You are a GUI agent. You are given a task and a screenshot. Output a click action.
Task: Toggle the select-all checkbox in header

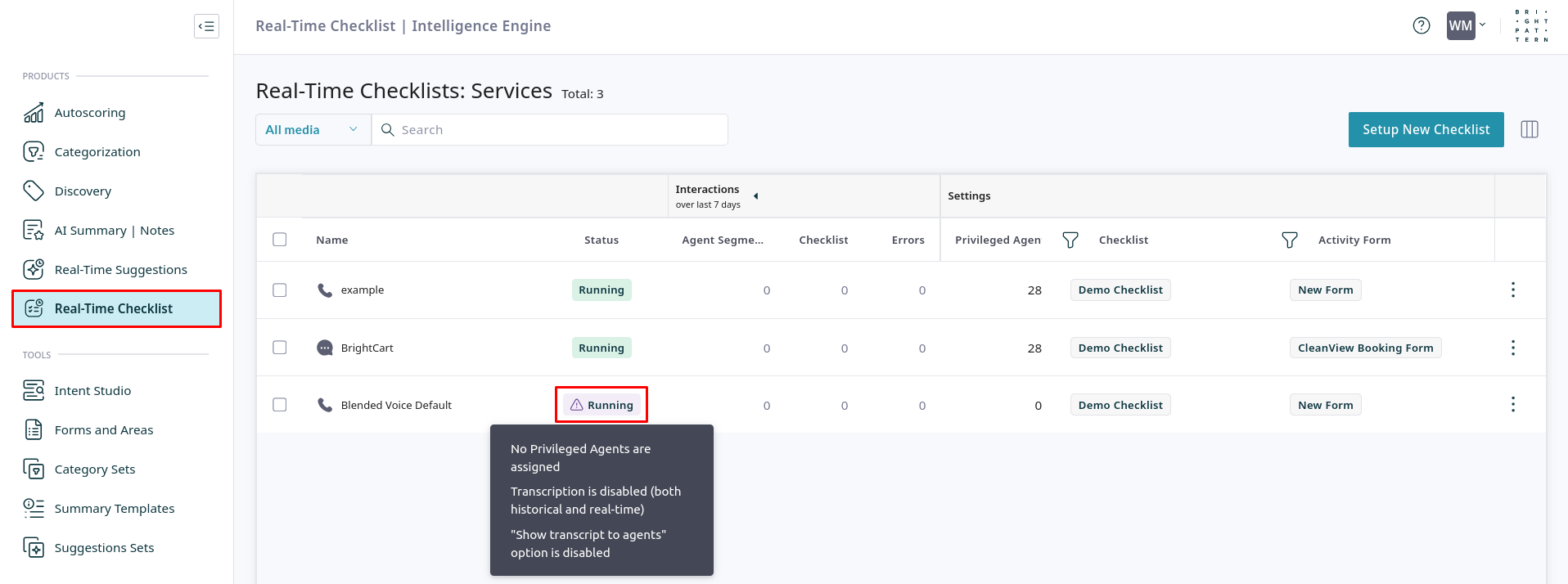tap(280, 240)
